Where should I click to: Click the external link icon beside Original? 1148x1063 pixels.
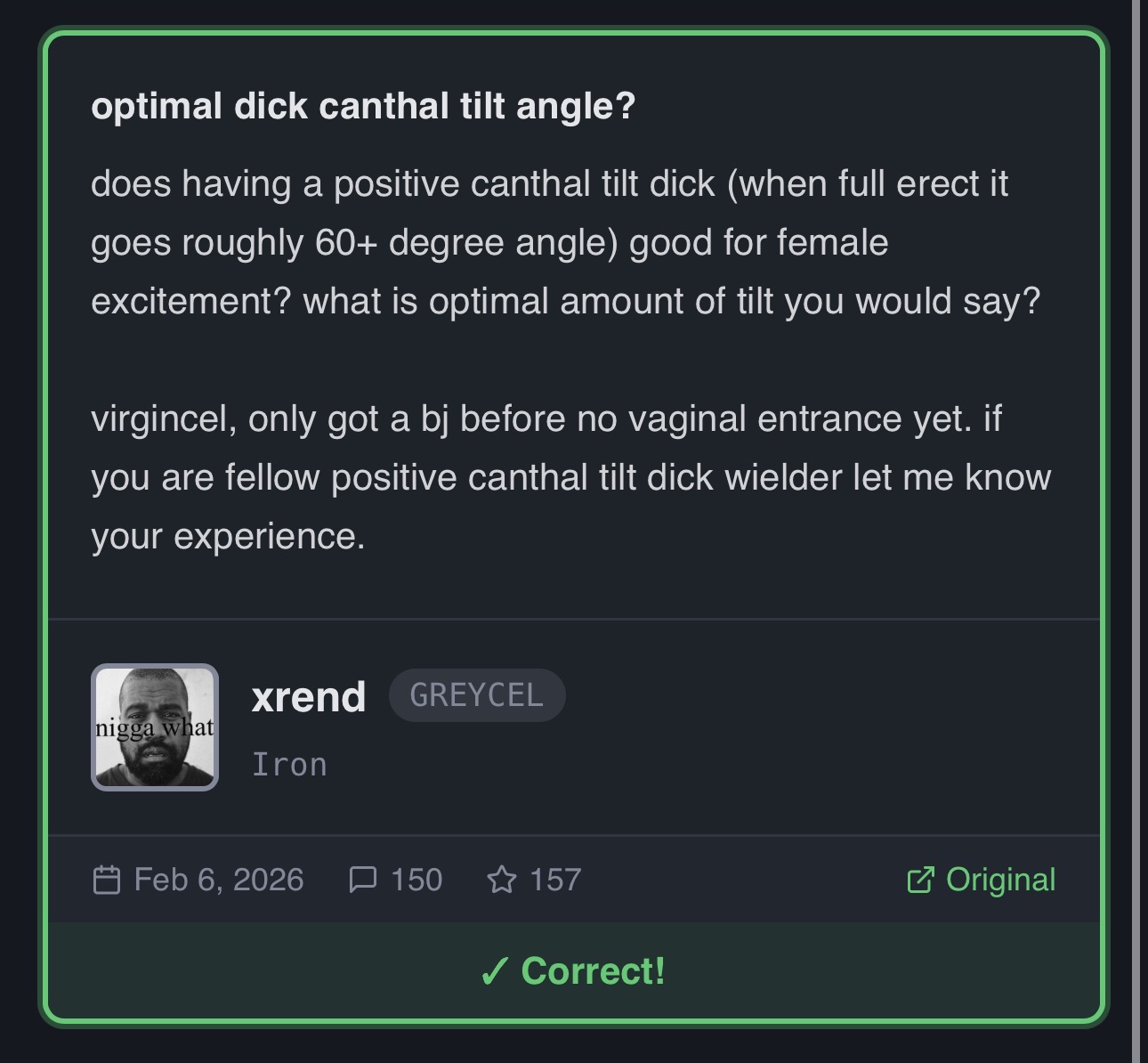920,880
